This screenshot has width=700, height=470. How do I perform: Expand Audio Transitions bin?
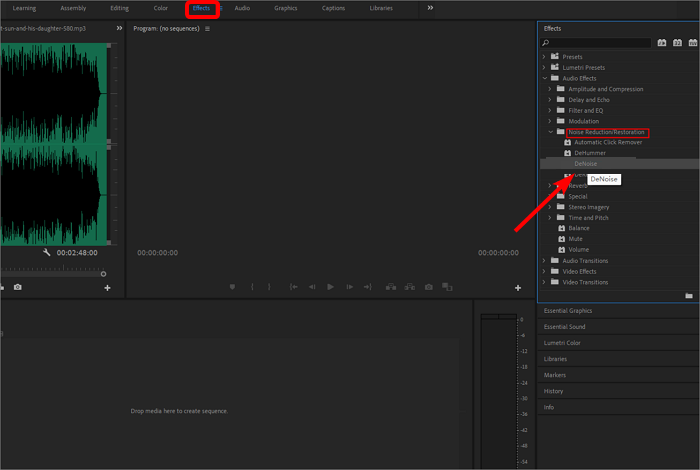(544, 261)
